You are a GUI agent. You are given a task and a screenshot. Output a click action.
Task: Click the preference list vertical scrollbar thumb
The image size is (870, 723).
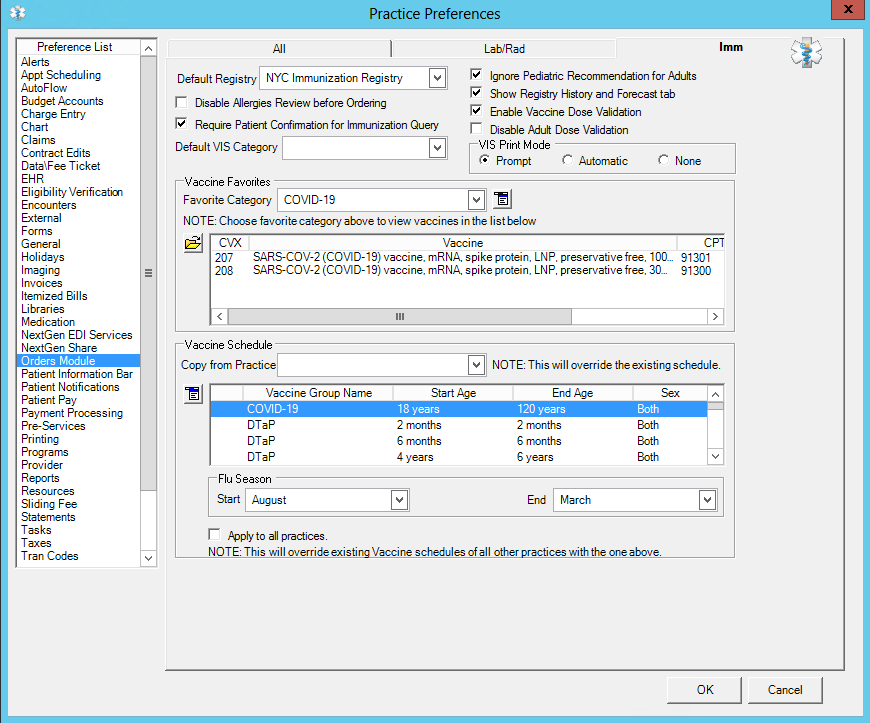pyautogui.click(x=148, y=273)
